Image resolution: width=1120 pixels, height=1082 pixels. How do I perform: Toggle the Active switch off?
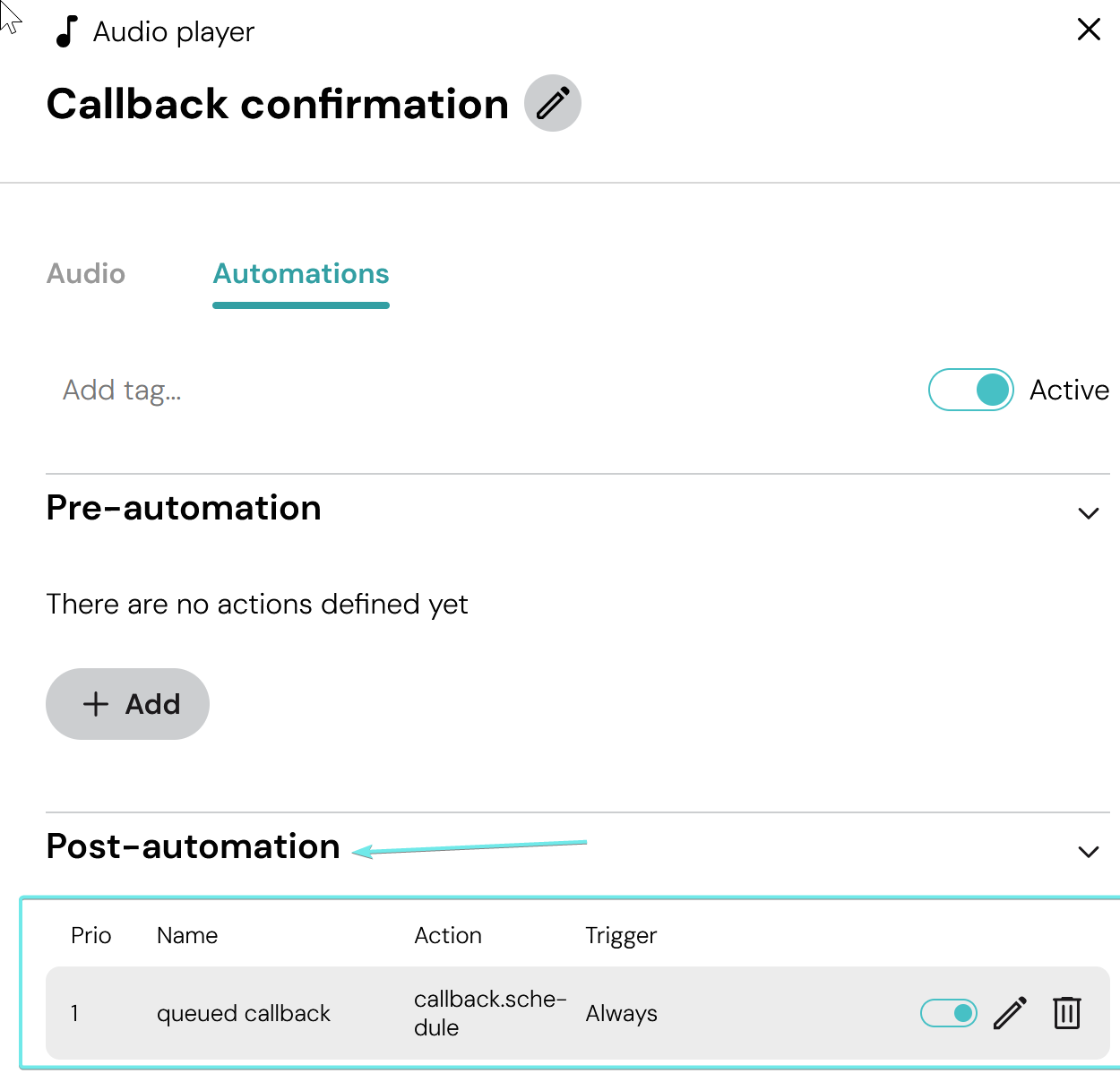tap(971, 390)
